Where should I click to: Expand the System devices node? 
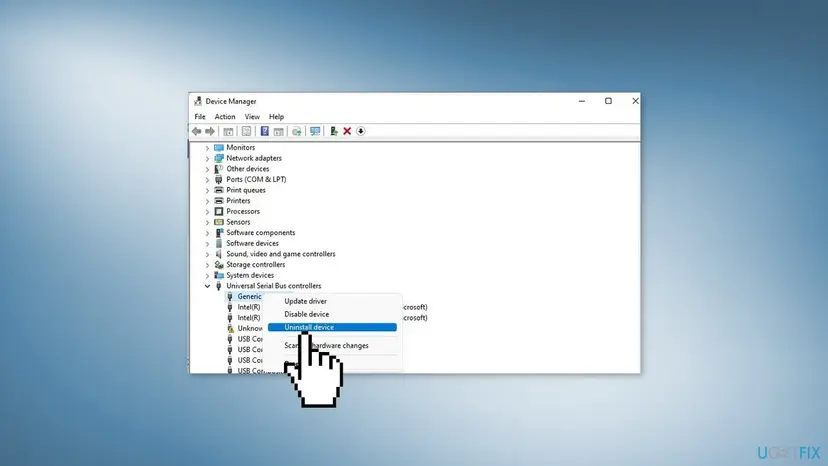[x=208, y=275]
